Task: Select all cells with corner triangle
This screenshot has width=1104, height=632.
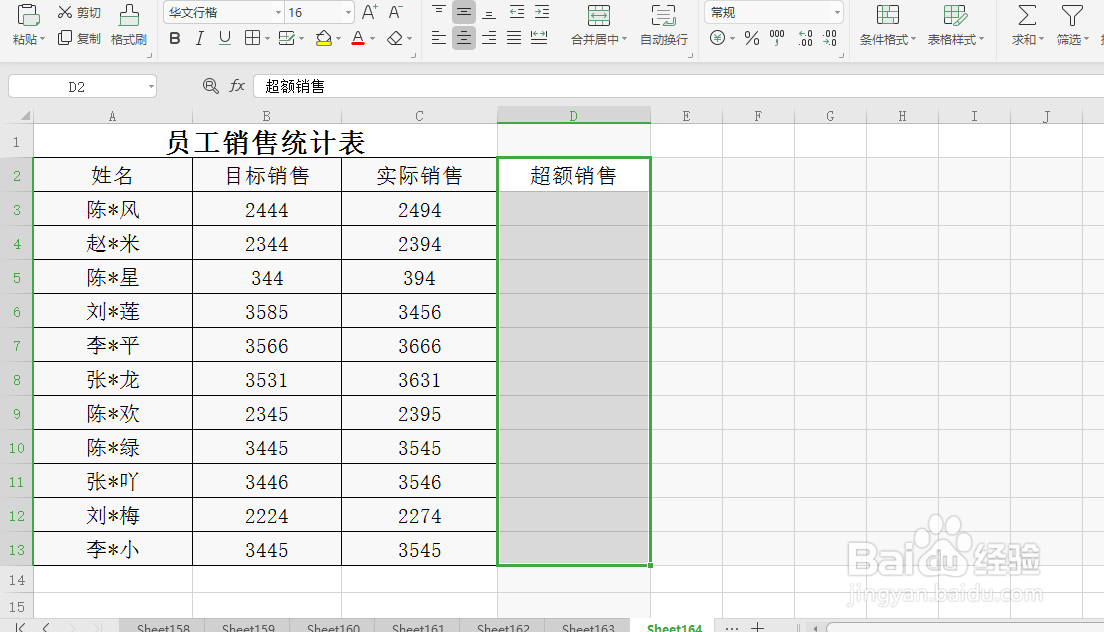Action: pyautogui.click(x=25, y=115)
